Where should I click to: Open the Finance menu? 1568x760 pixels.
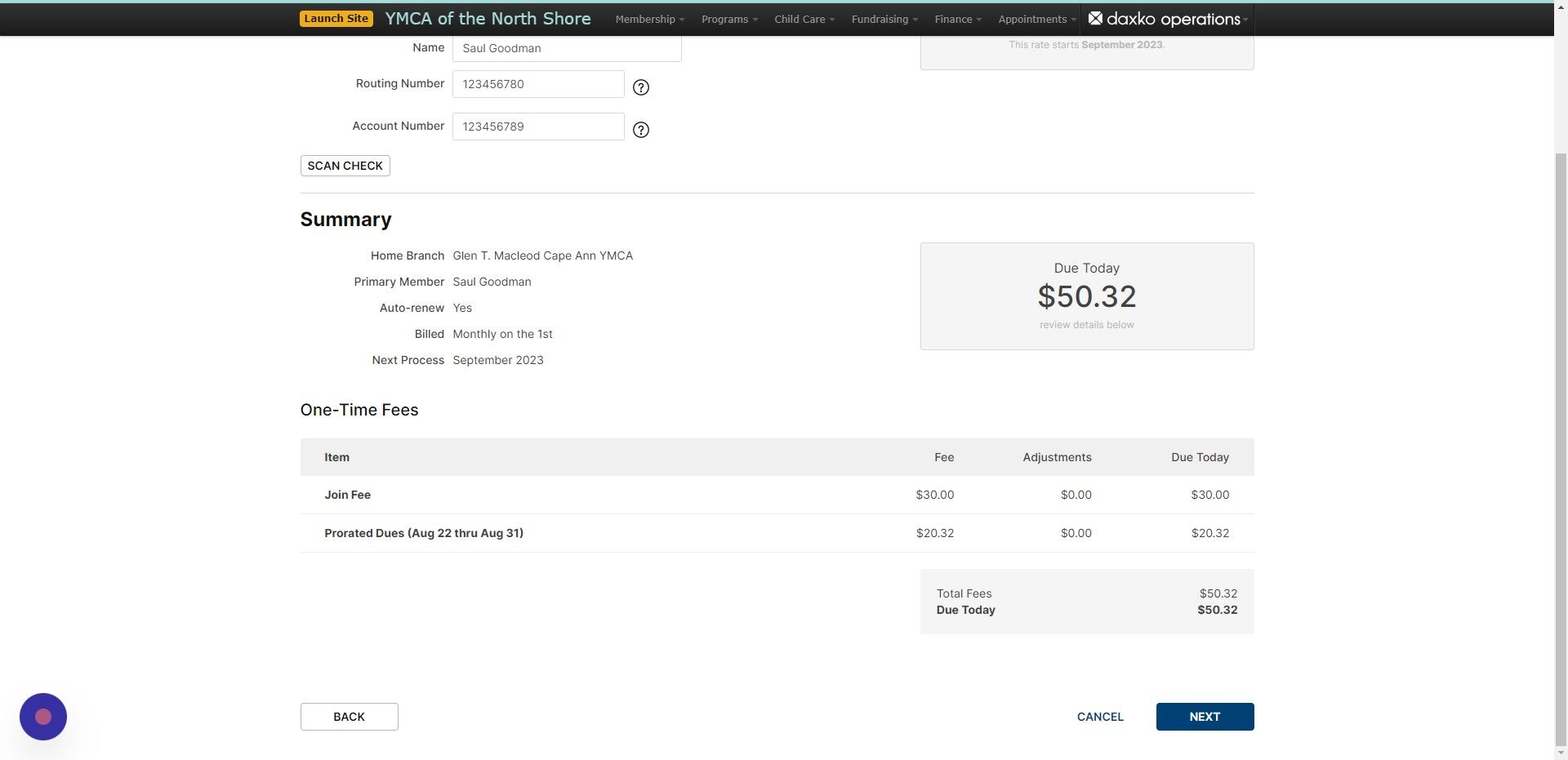pyautogui.click(x=958, y=19)
